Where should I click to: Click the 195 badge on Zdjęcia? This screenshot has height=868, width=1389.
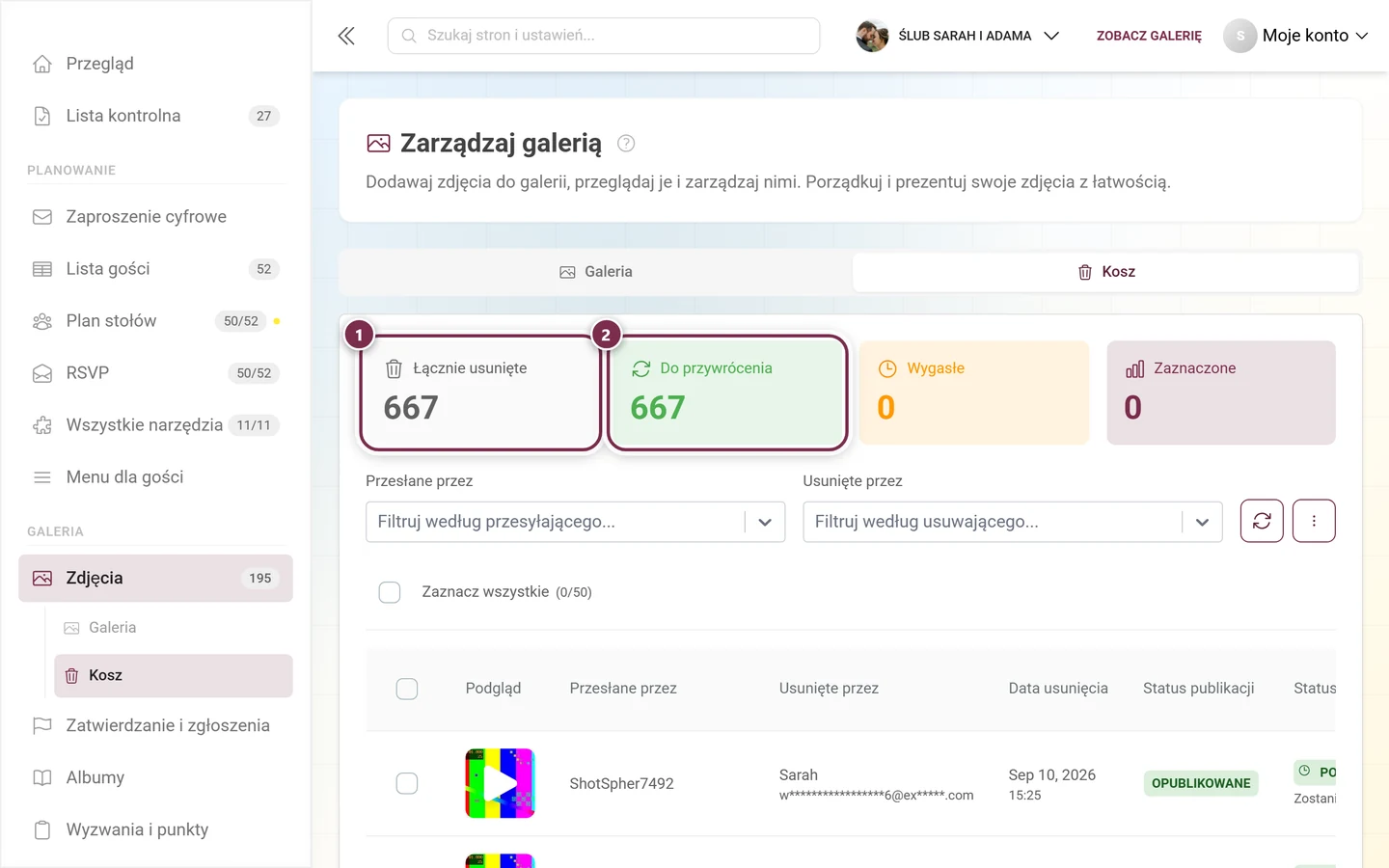tap(260, 579)
